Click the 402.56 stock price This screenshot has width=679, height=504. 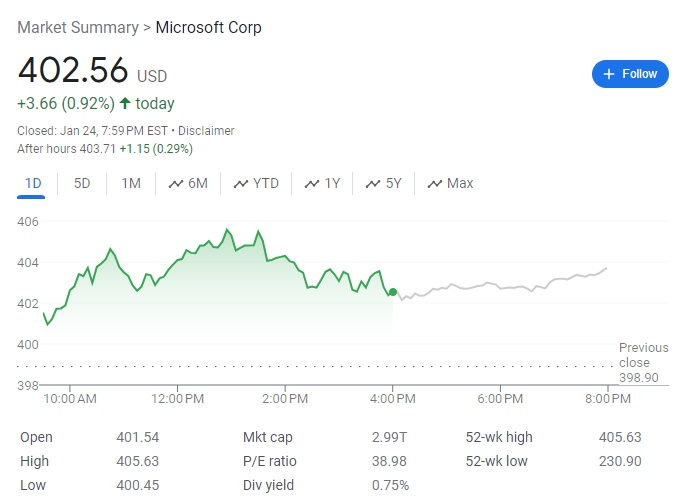(x=73, y=71)
